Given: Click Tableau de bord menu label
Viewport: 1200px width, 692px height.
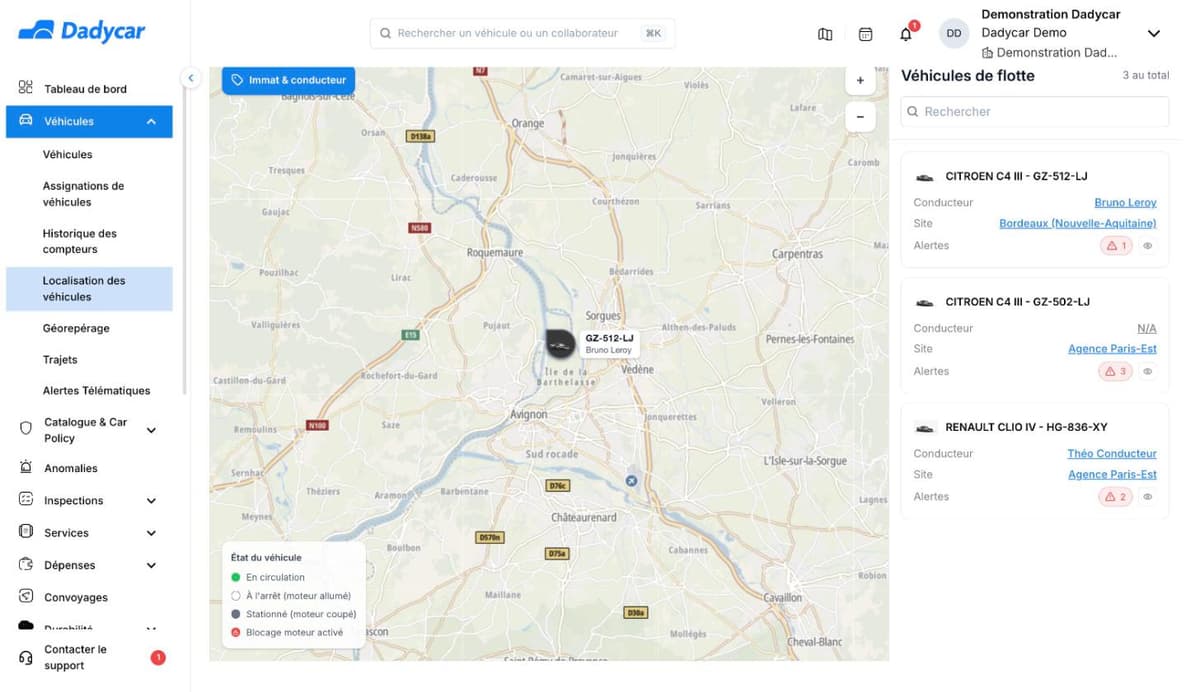Looking at the screenshot, I should point(85,89).
